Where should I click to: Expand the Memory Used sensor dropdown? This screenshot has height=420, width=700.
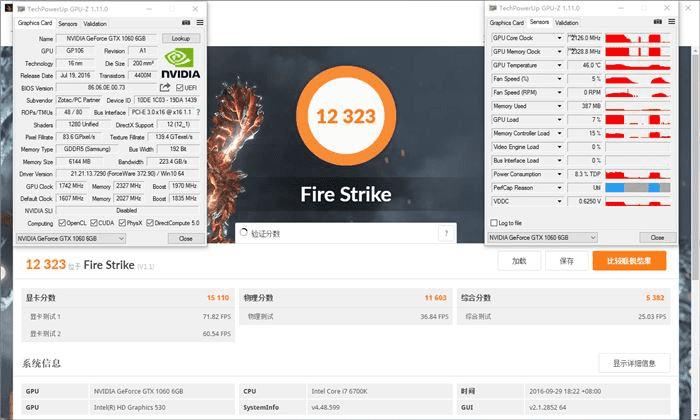[559, 106]
